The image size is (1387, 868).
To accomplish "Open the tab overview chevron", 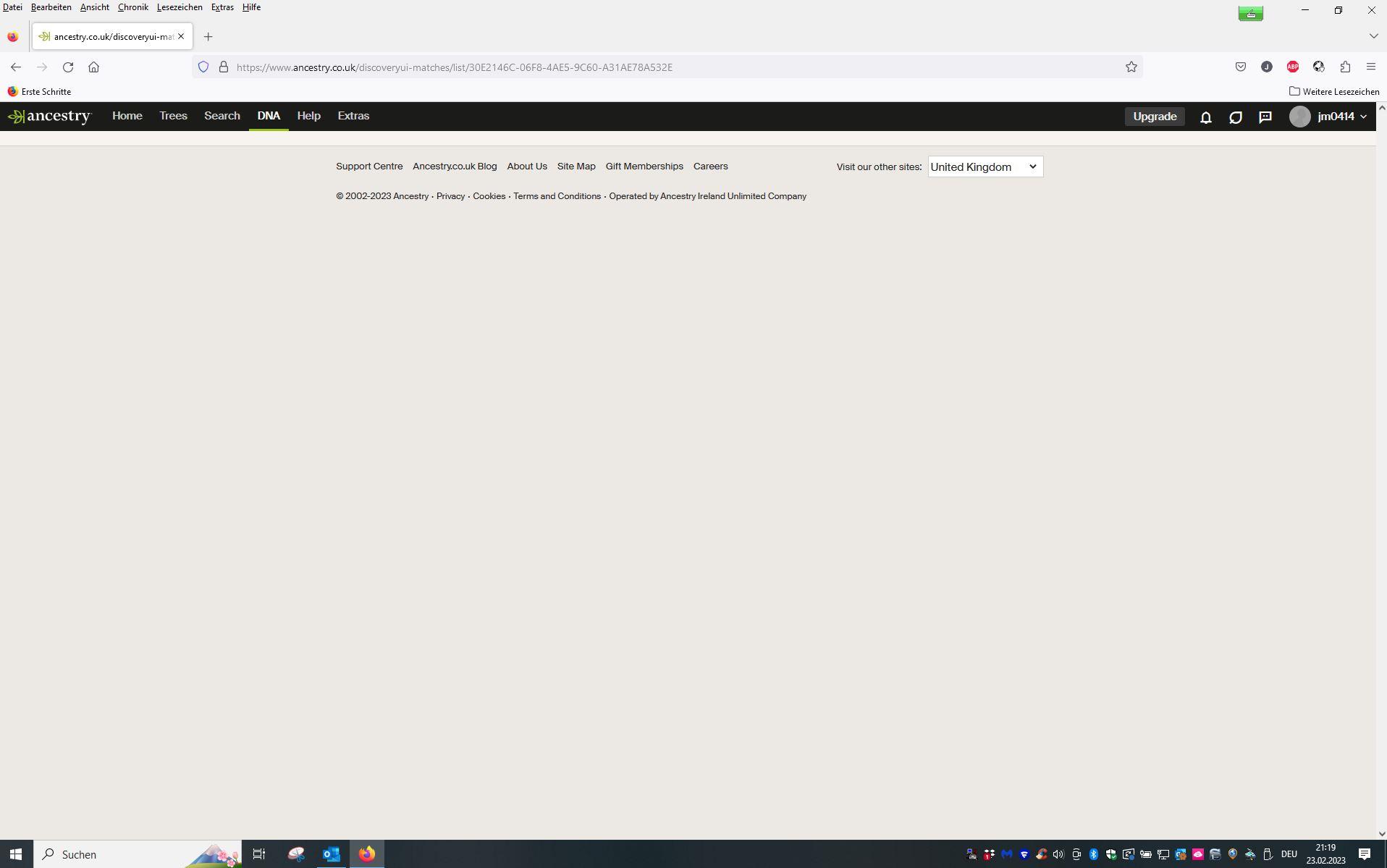I will [1373, 35].
